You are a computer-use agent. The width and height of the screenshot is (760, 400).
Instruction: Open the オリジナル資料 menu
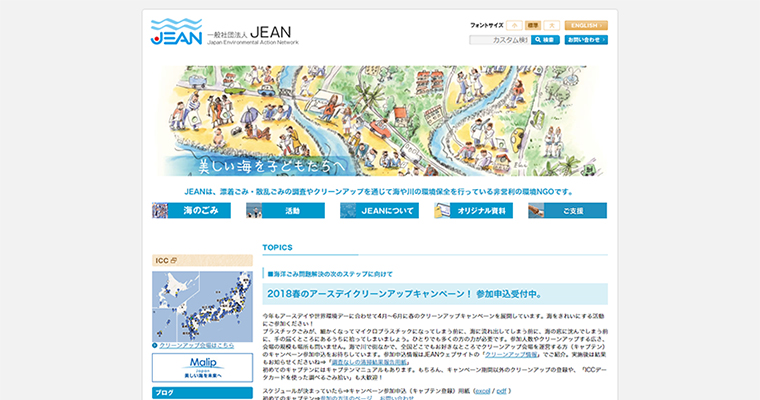click(474, 210)
